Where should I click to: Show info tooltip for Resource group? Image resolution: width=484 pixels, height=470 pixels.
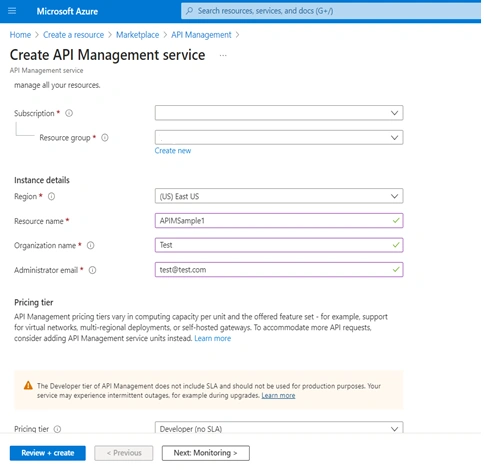coord(105,138)
